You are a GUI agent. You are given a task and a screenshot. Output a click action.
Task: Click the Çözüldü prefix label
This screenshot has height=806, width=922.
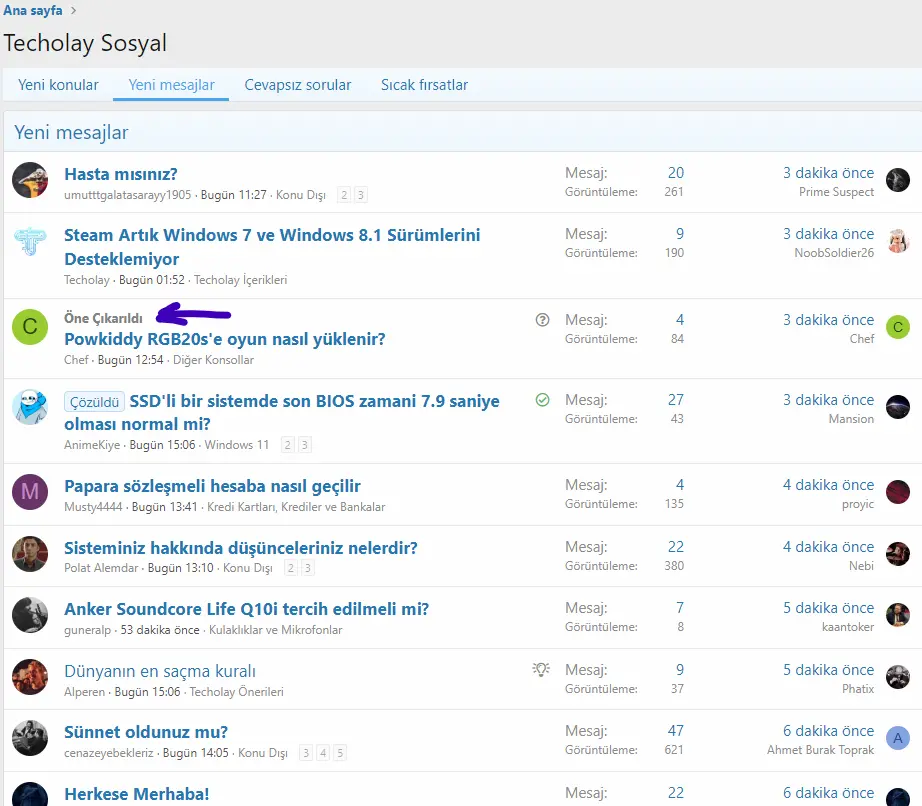(94, 402)
